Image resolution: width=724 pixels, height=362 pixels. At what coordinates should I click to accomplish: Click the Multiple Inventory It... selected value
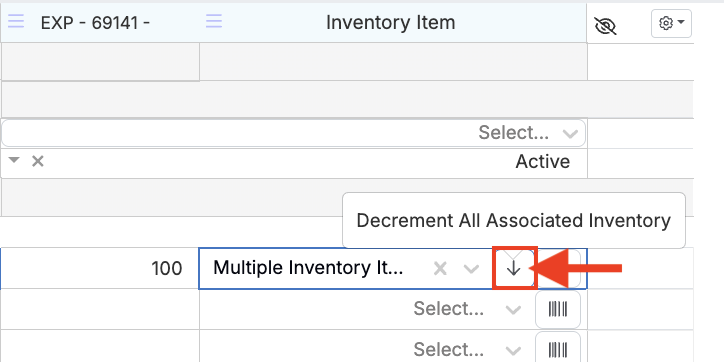[x=308, y=268]
